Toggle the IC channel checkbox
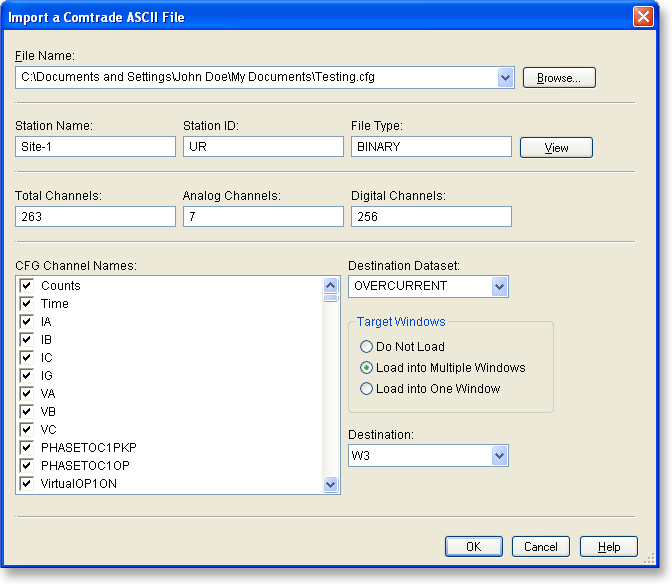Image resolution: width=672 pixels, height=584 pixels. coord(26,357)
